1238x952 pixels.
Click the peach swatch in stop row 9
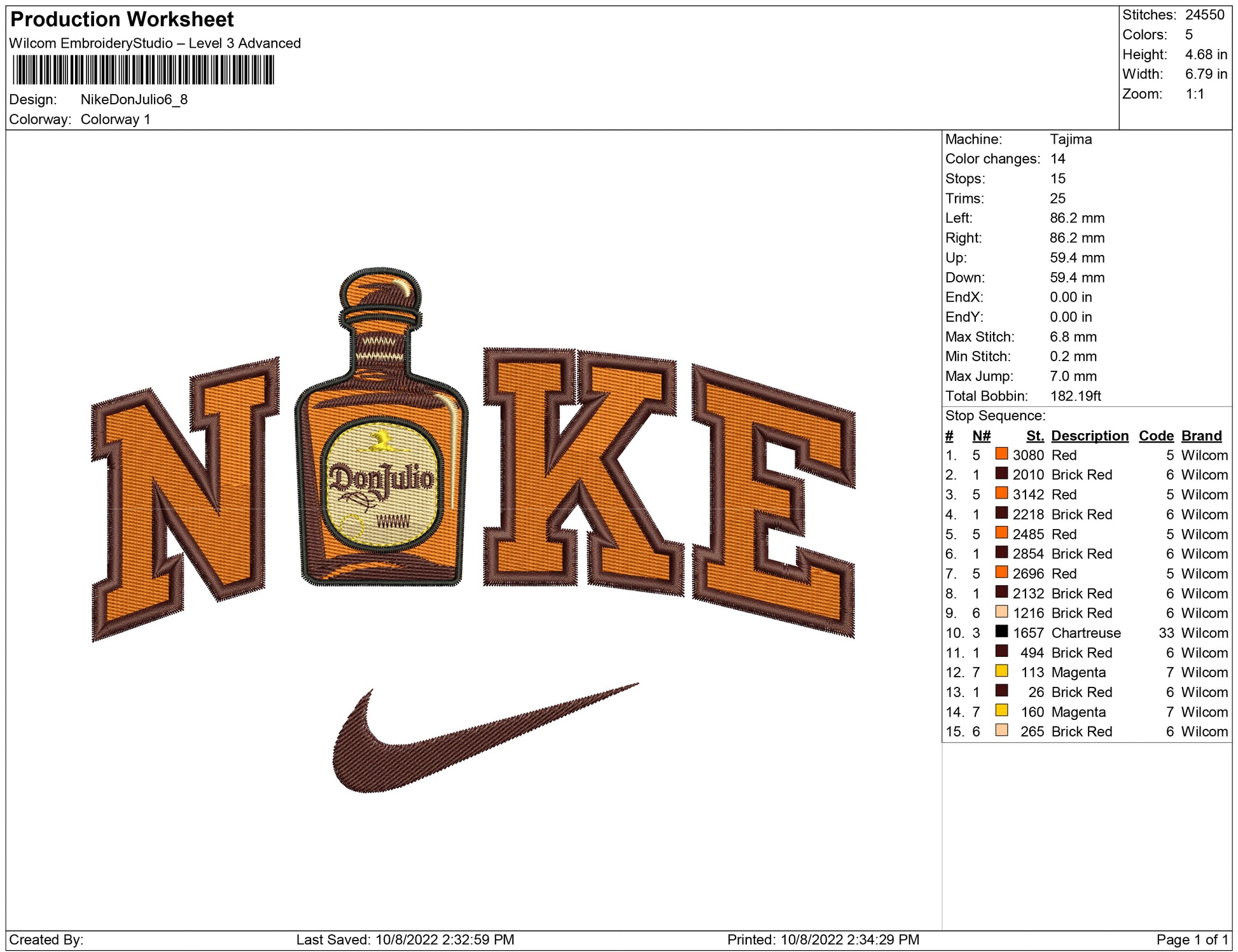point(1001,611)
